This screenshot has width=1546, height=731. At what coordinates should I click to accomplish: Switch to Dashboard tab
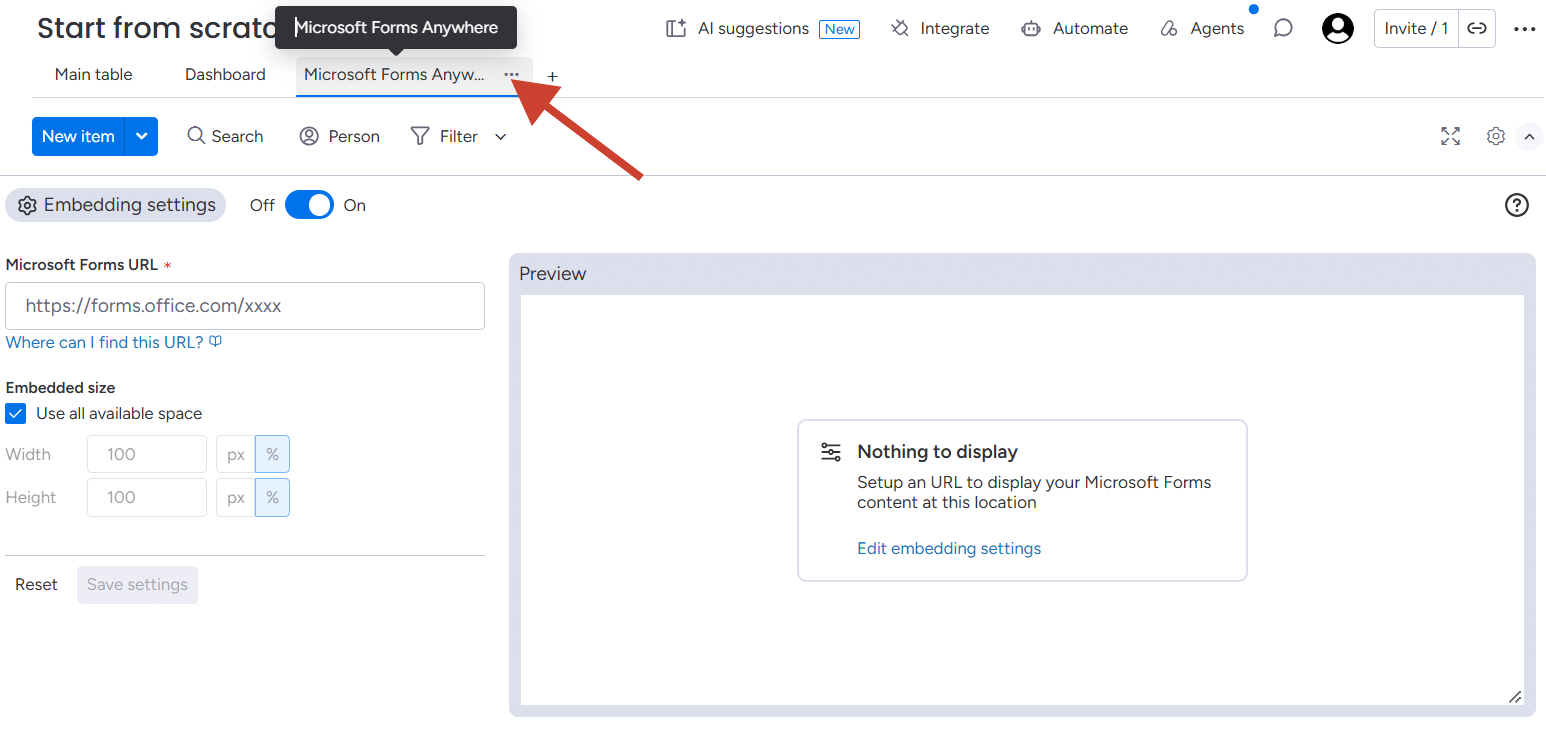tap(225, 75)
